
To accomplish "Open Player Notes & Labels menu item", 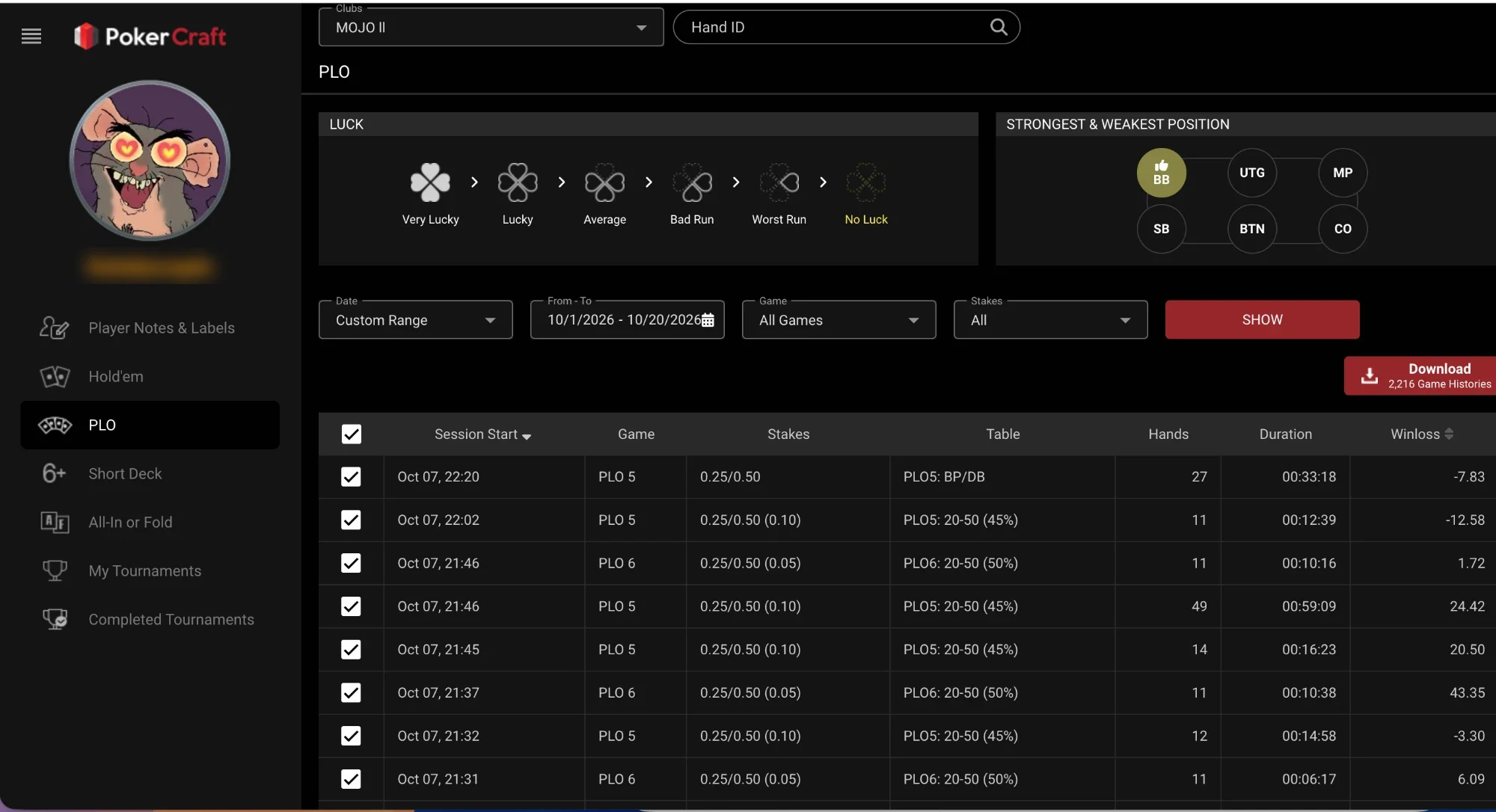I will tap(150, 327).
